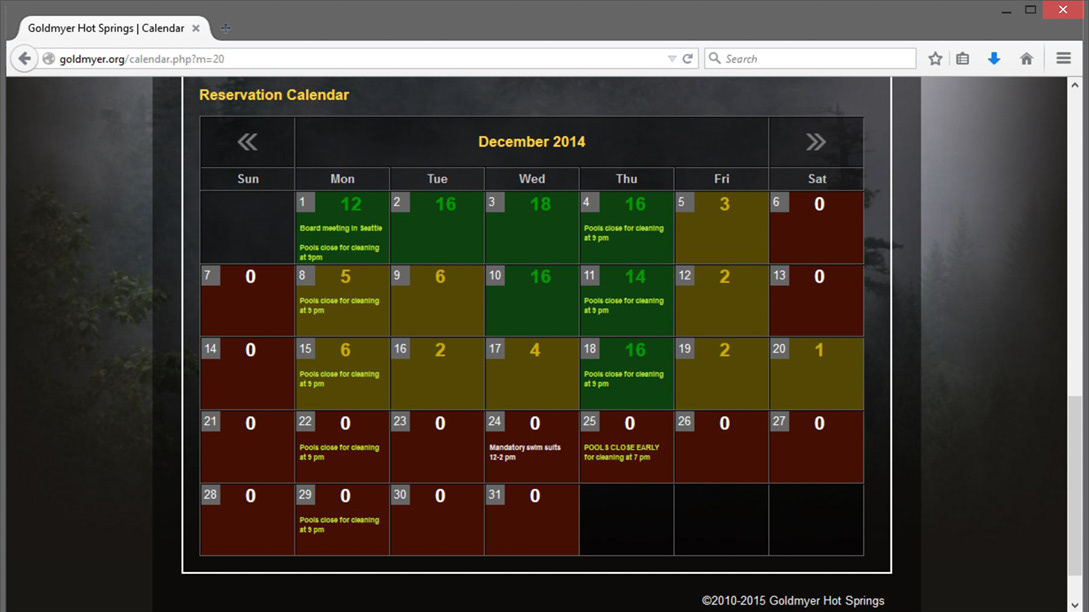Maximize the browser window
Screen dimensions: 1090x612
click(1031, 10)
